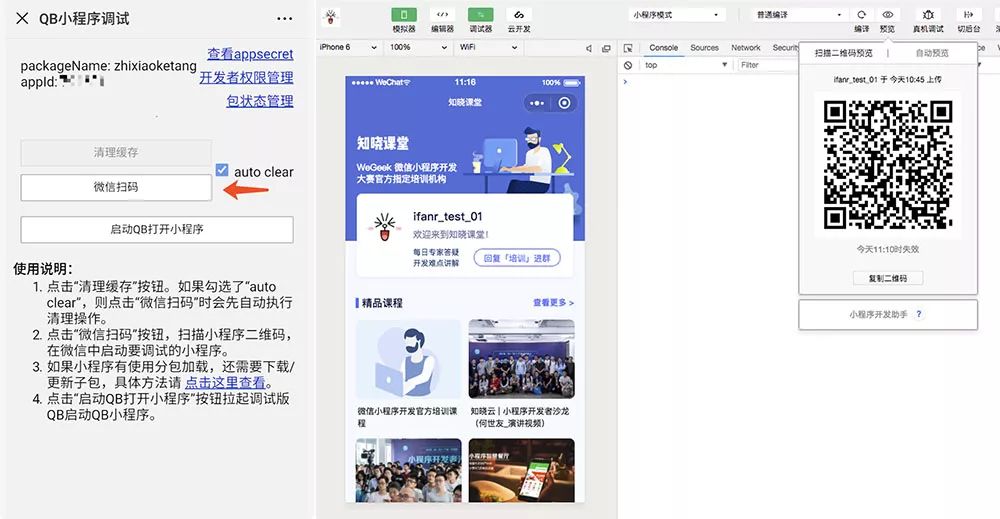Click the console Filter input field
This screenshot has height=519, width=1000.
click(x=767, y=65)
